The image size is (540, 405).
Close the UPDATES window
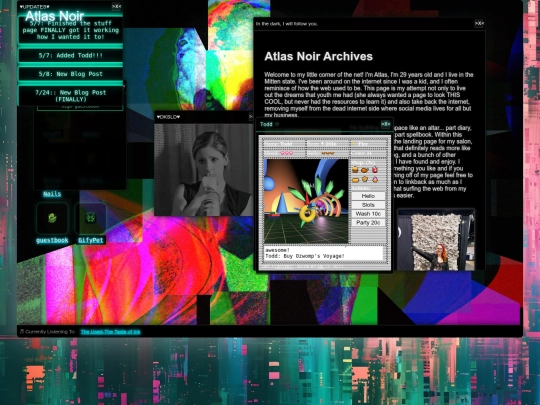116,6
